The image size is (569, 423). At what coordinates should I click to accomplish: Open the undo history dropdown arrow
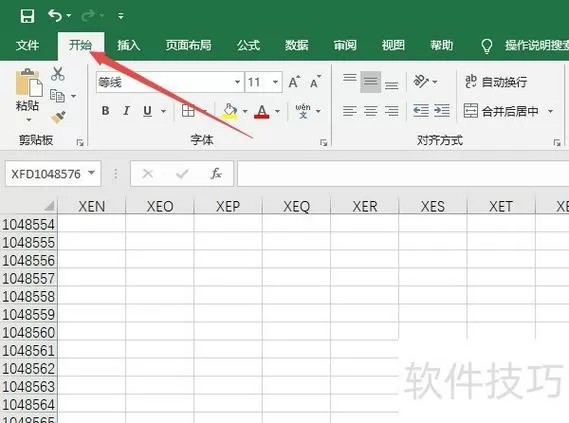pyautogui.click(x=69, y=16)
